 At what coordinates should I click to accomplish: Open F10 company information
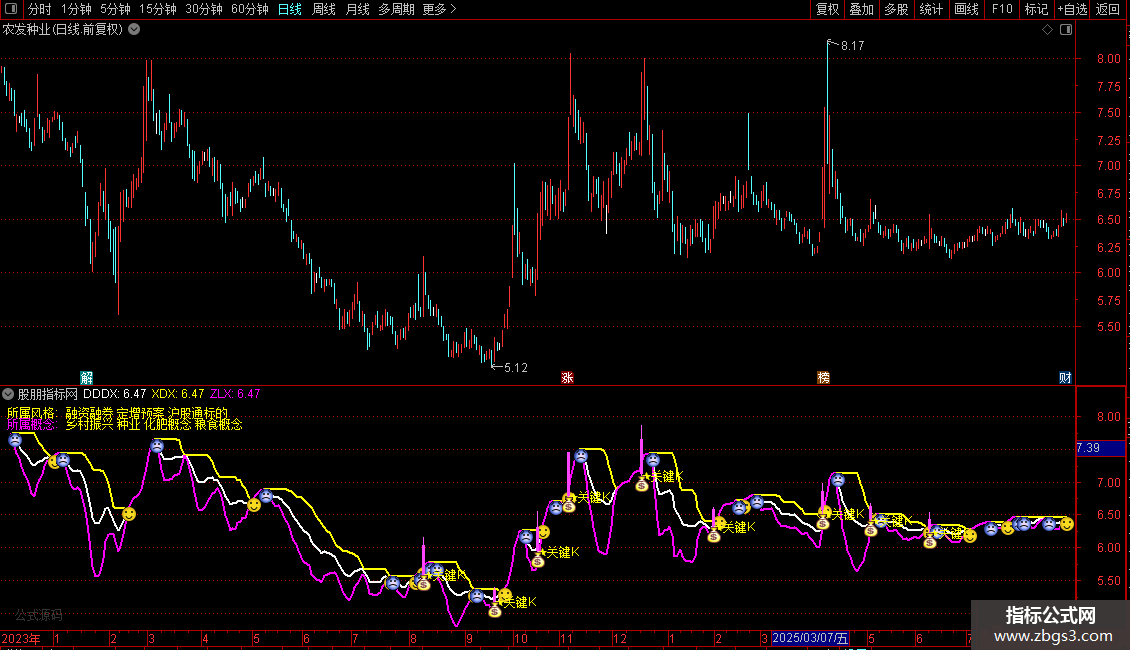pos(1002,9)
